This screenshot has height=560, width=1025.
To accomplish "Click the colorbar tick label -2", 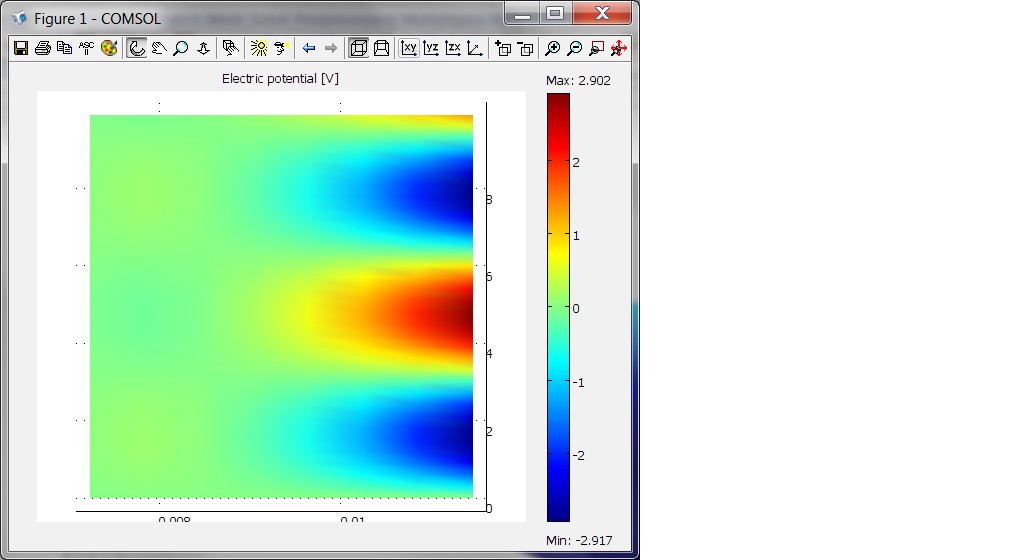I will click(x=579, y=455).
